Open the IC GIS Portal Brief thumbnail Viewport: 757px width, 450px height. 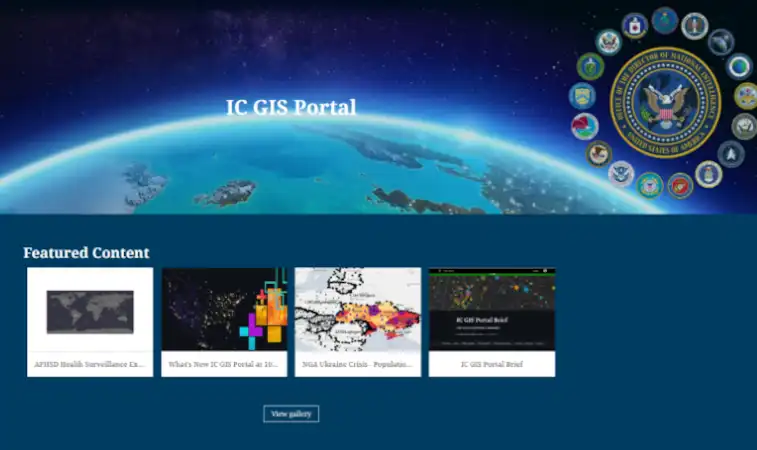click(x=492, y=310)
